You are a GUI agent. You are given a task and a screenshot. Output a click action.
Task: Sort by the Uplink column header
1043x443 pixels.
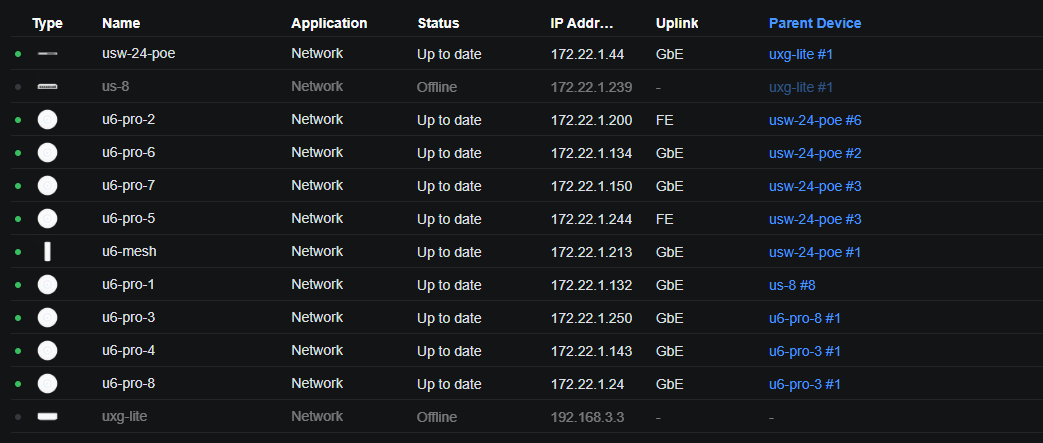pos(677,23)
